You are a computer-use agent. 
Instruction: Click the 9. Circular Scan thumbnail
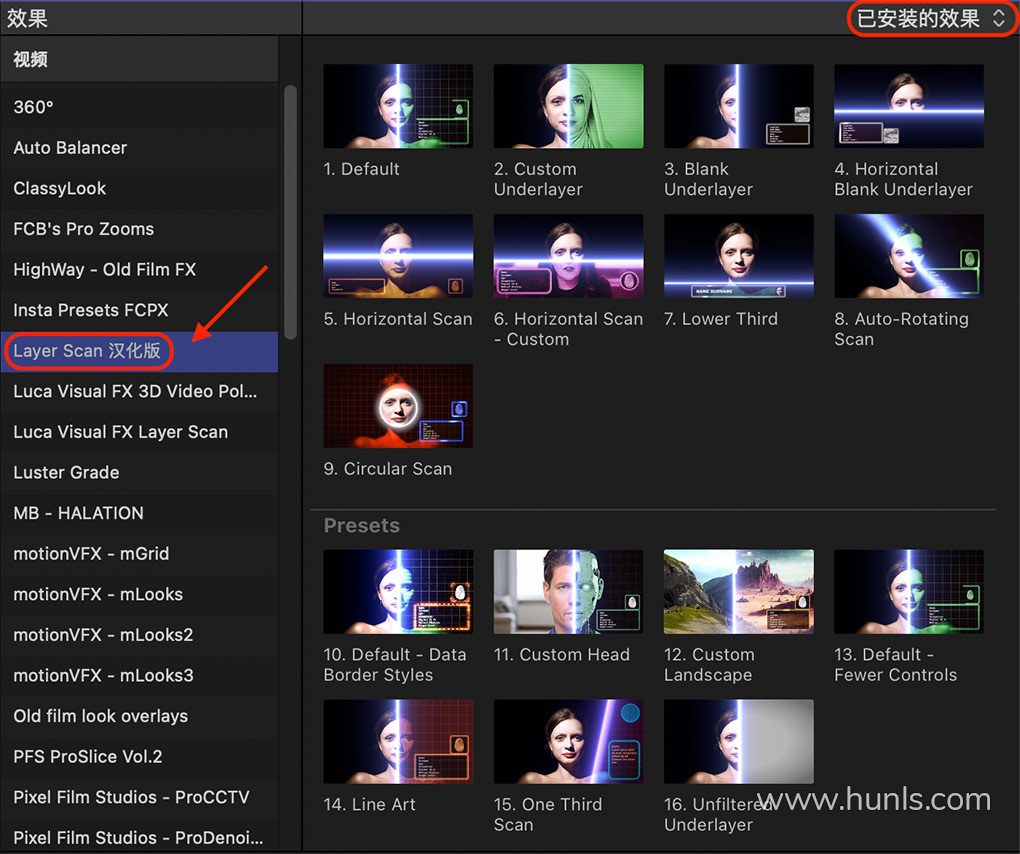click(398, 405)
